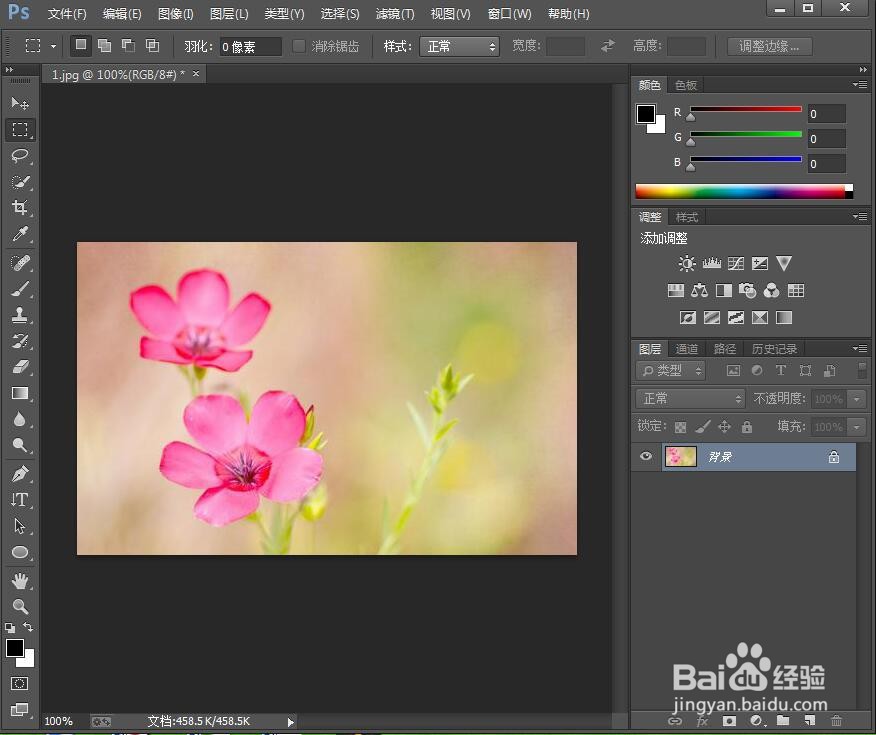Select the Spot Healing Brush tool
Screen dimensions: 876x735
[x=20, y=262]
